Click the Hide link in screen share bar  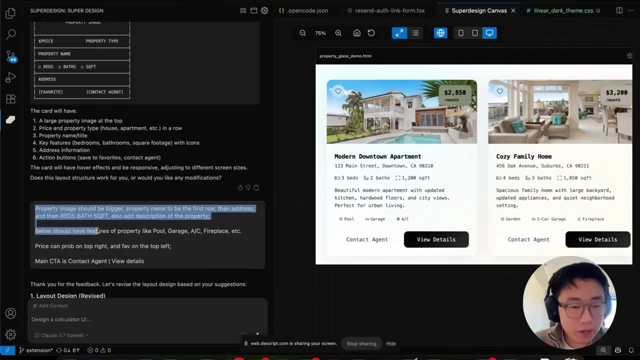pos(391,344)
